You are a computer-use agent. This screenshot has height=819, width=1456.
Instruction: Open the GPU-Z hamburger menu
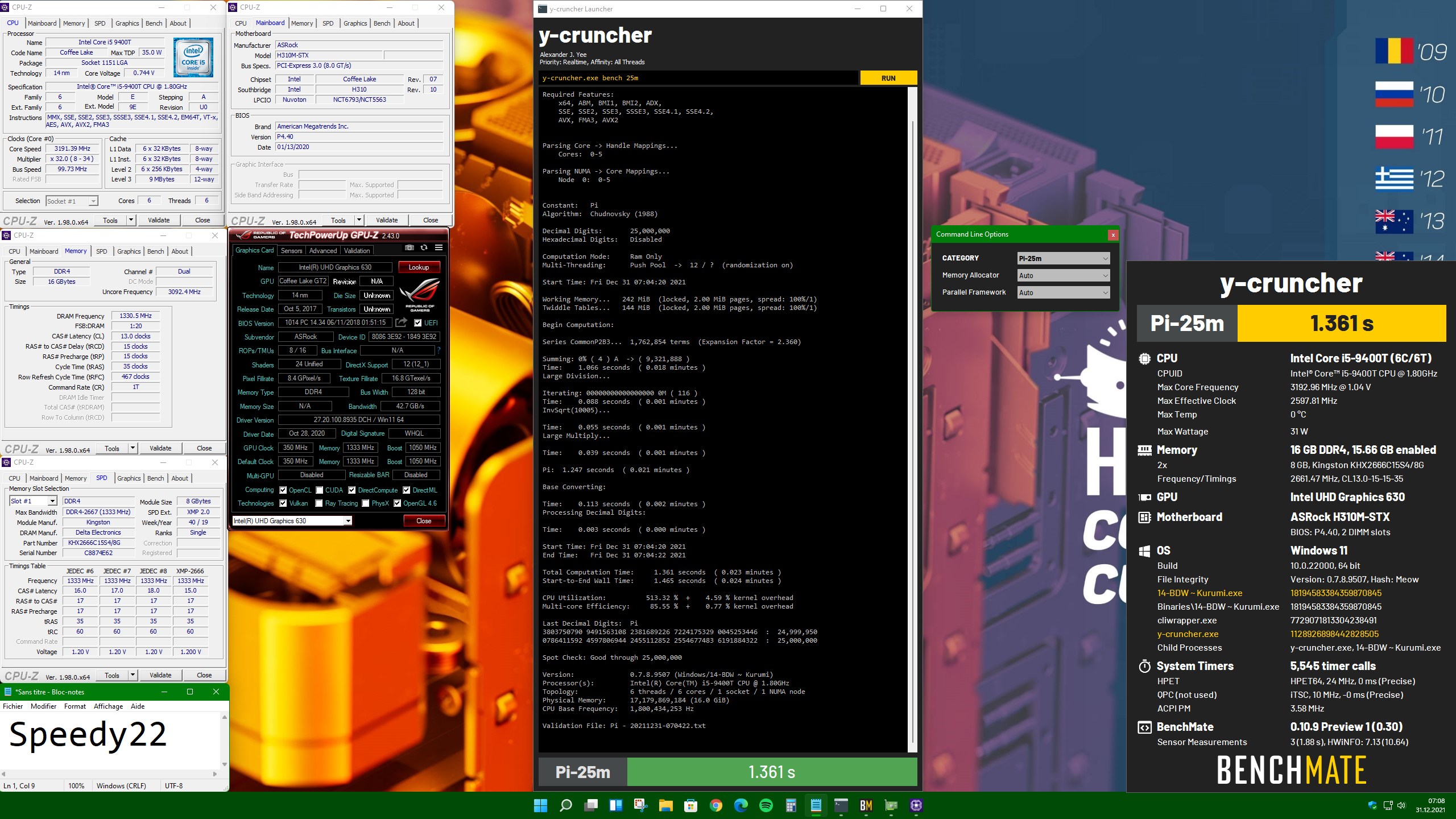tap(439, 248)
